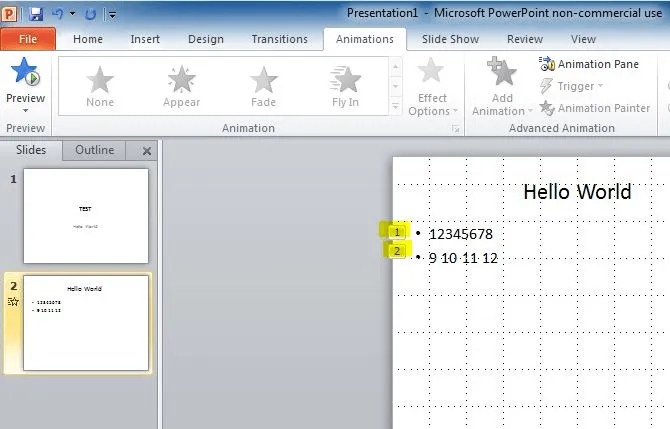
Task: Activate the Animation Painter tool
Action: tap(595, 108)
